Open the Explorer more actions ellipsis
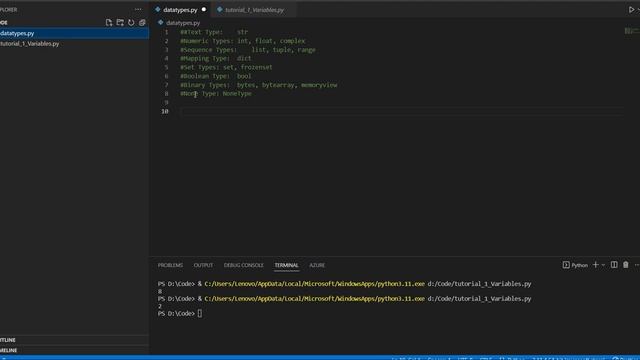 (x=138, y=9)
